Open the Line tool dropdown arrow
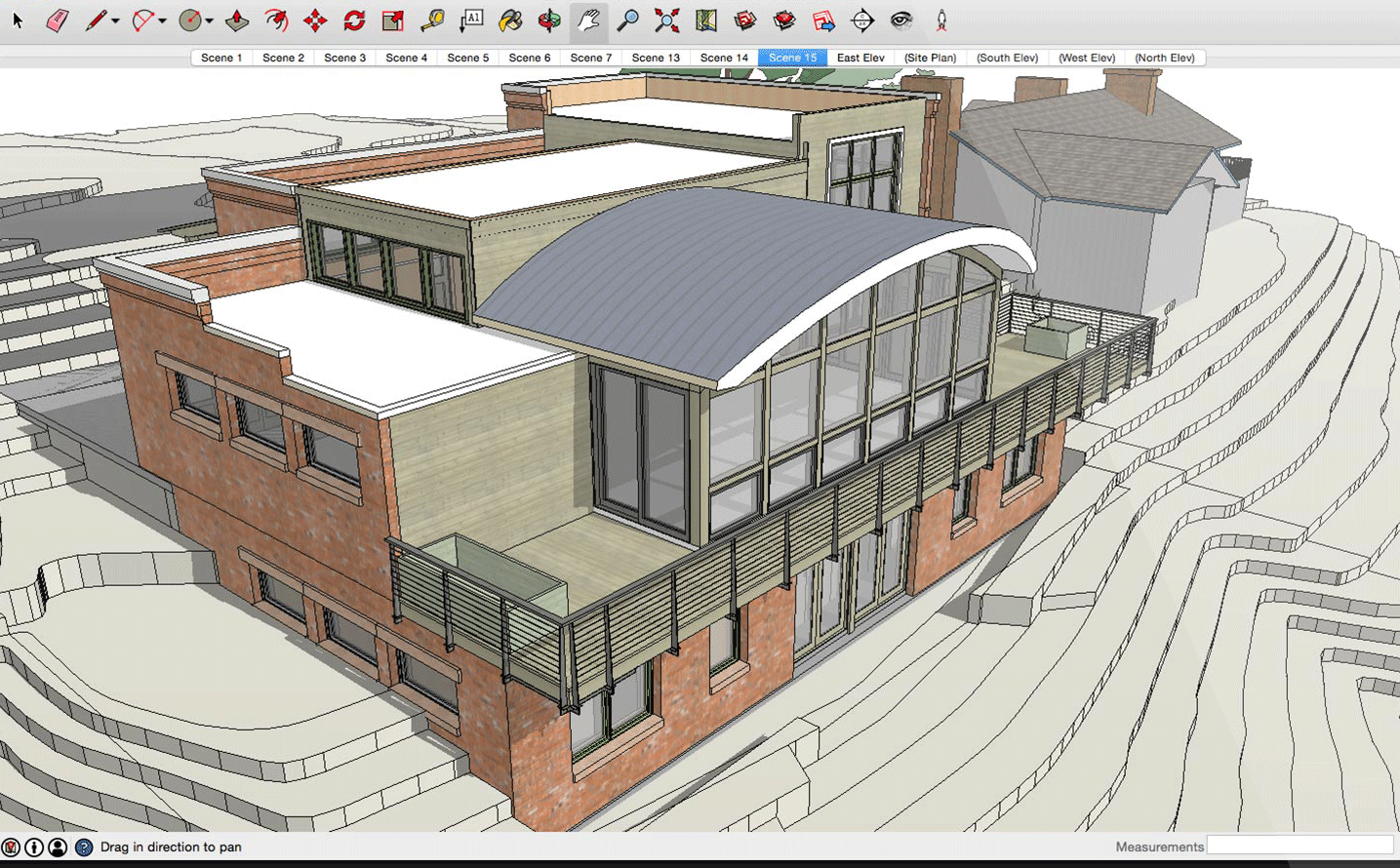The image size is (1400, 868). [x=115, y=20]
